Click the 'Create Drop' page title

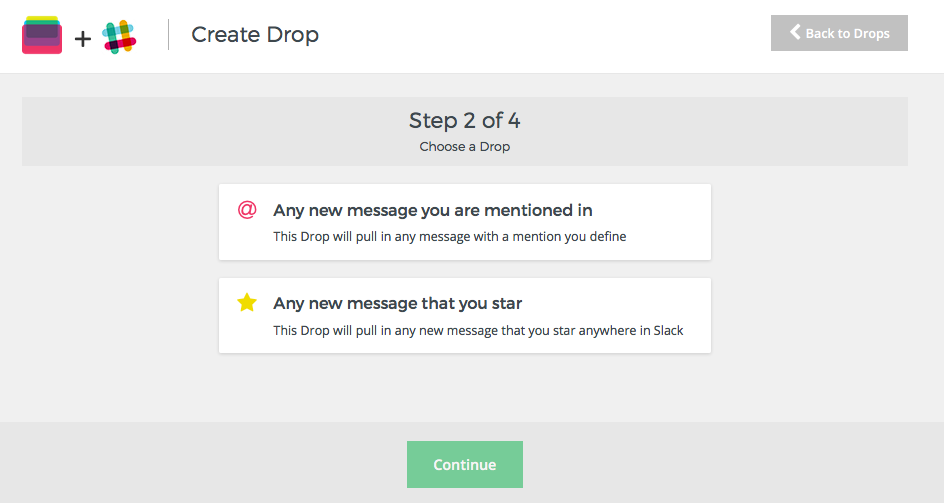point(255,34)
